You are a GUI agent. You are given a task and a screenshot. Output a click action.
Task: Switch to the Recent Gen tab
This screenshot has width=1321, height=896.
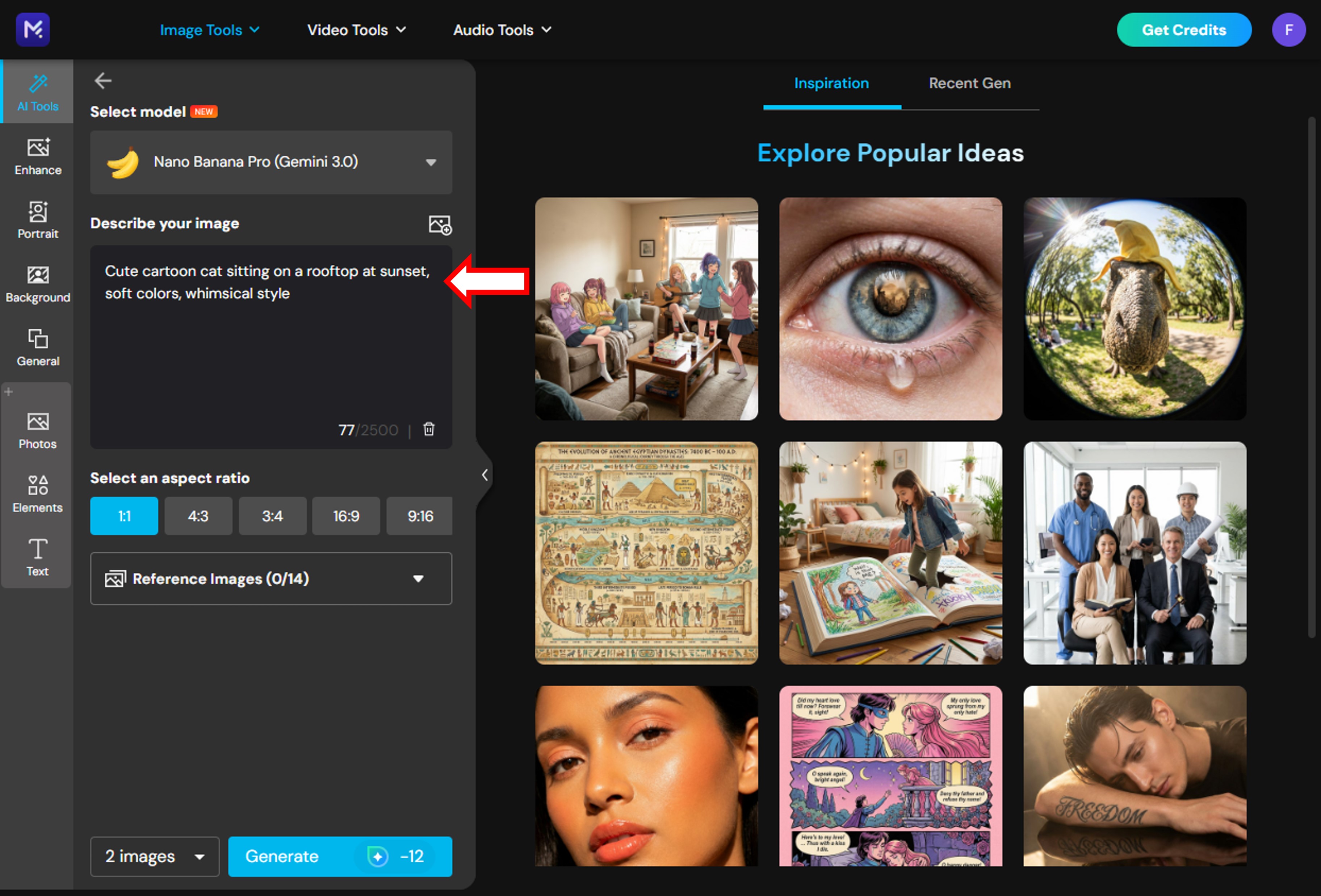tap(969, 84)
